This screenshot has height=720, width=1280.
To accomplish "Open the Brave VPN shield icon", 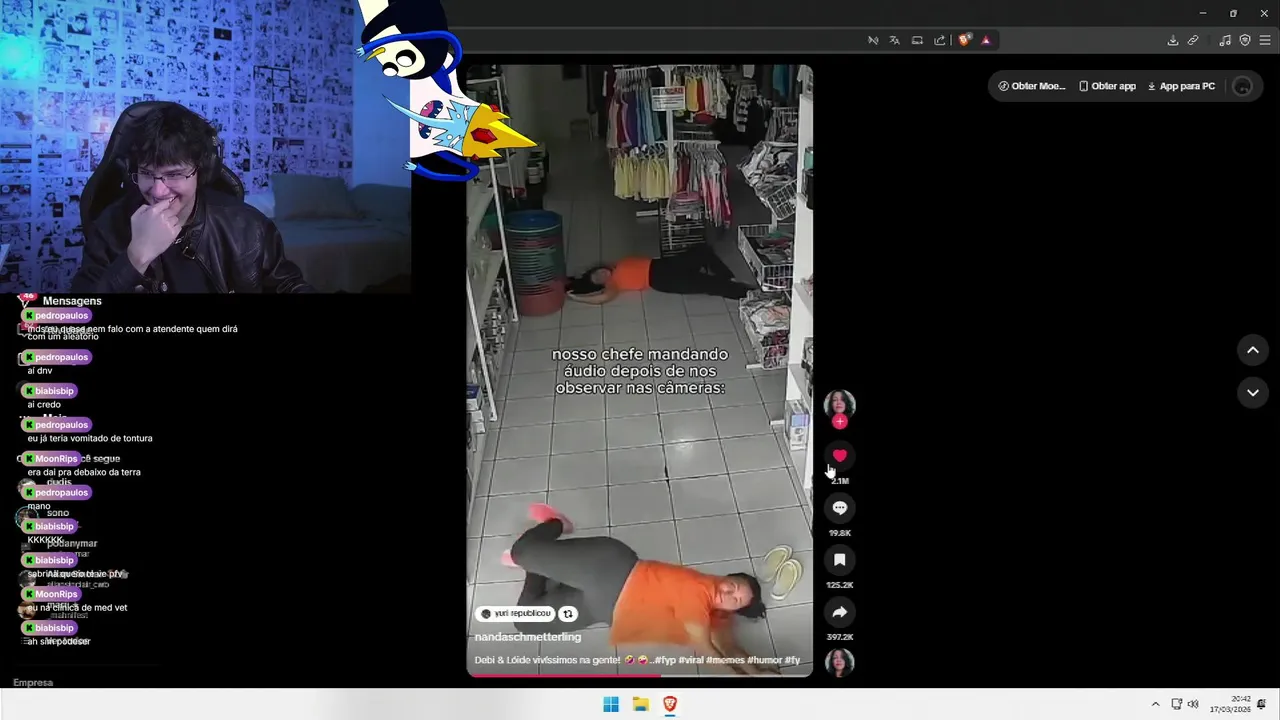I will (1245, 40).
